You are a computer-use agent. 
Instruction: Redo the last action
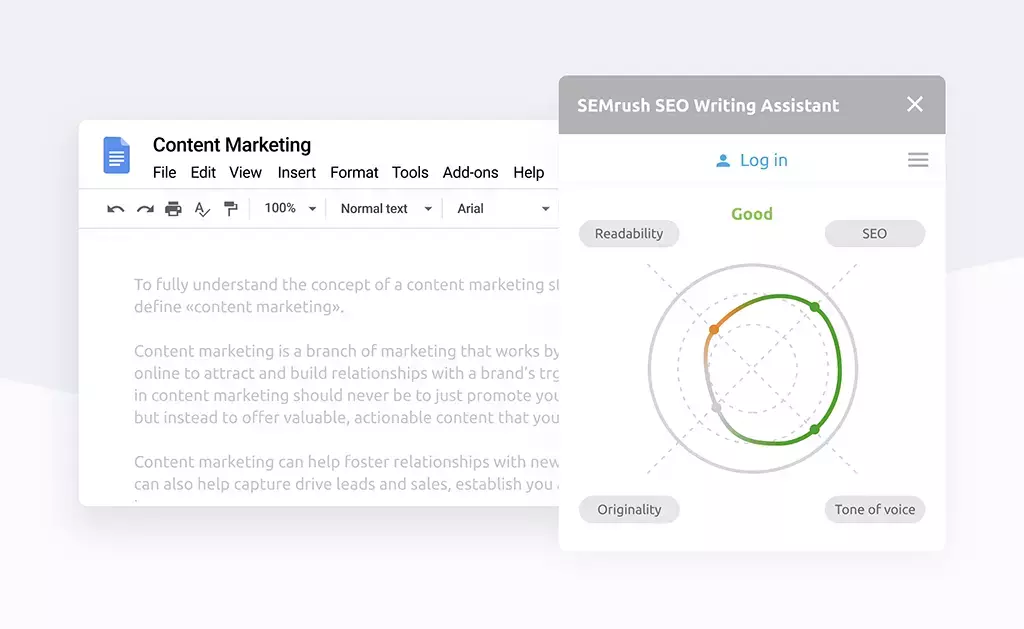[145, 209]
